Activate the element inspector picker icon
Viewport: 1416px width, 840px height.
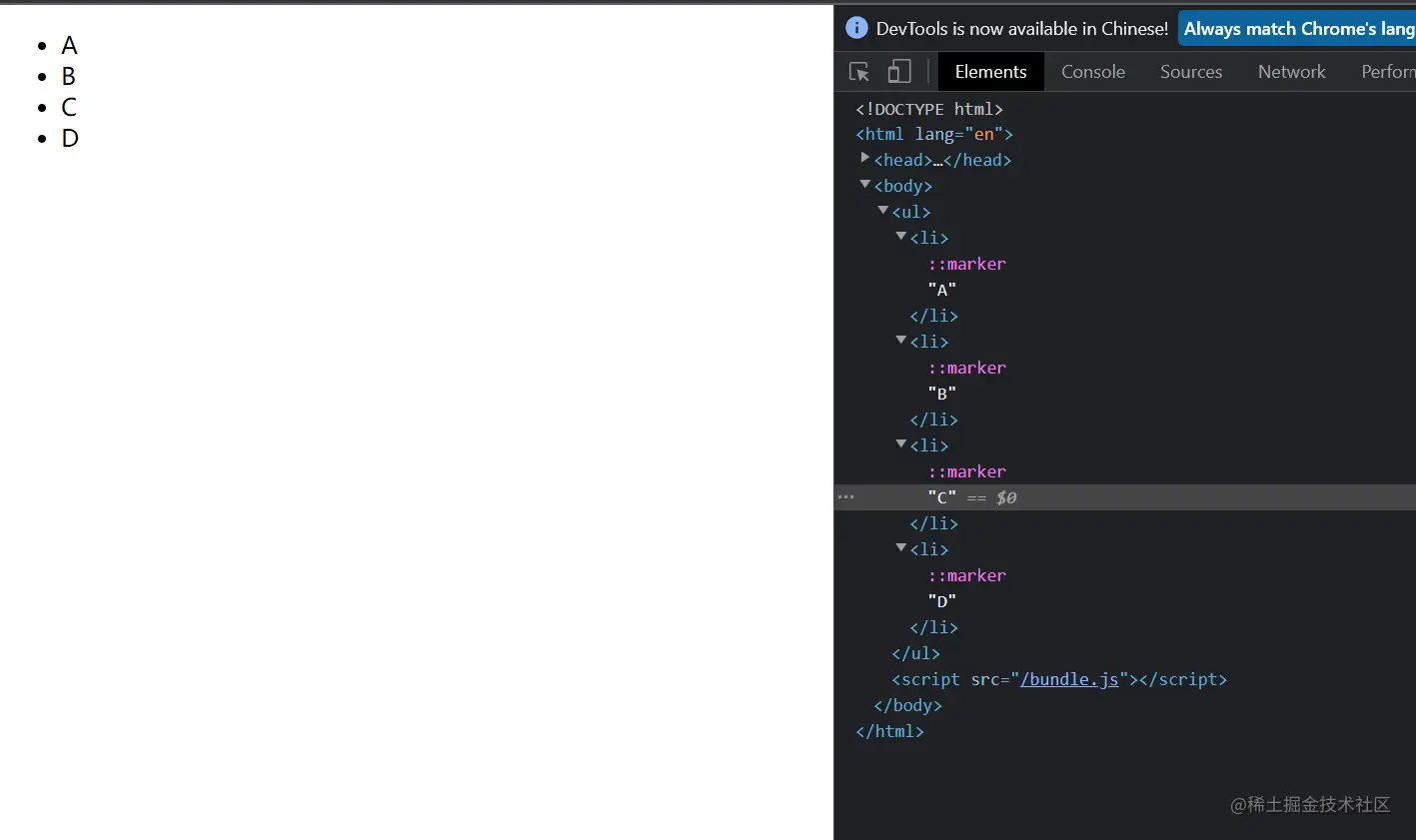(x=858, y=72)
